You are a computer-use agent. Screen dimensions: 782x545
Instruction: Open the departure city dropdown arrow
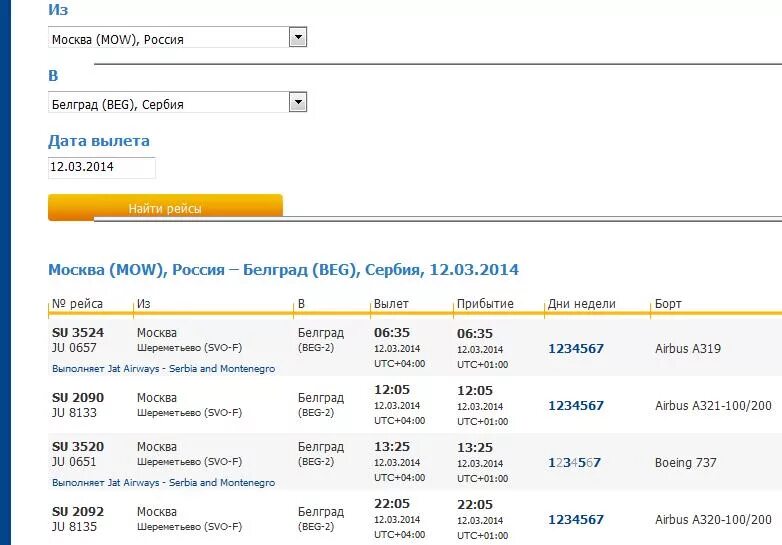(x=298, y=37)
